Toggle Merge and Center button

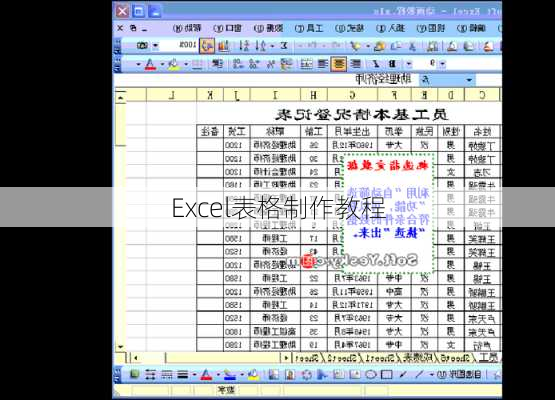point(307,64)
